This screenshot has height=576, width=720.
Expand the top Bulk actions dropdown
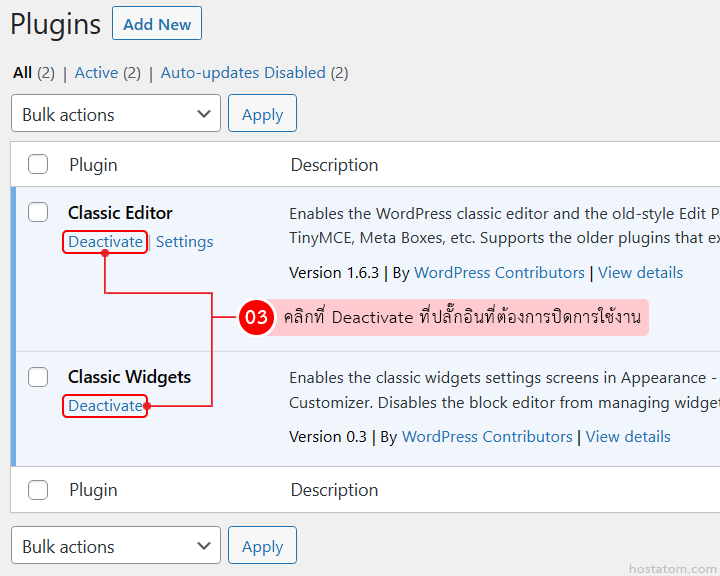coord(116,114)
